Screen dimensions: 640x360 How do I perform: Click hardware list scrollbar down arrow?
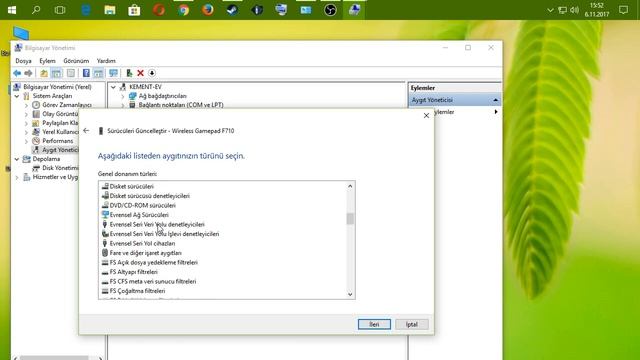tap(350, 294)
